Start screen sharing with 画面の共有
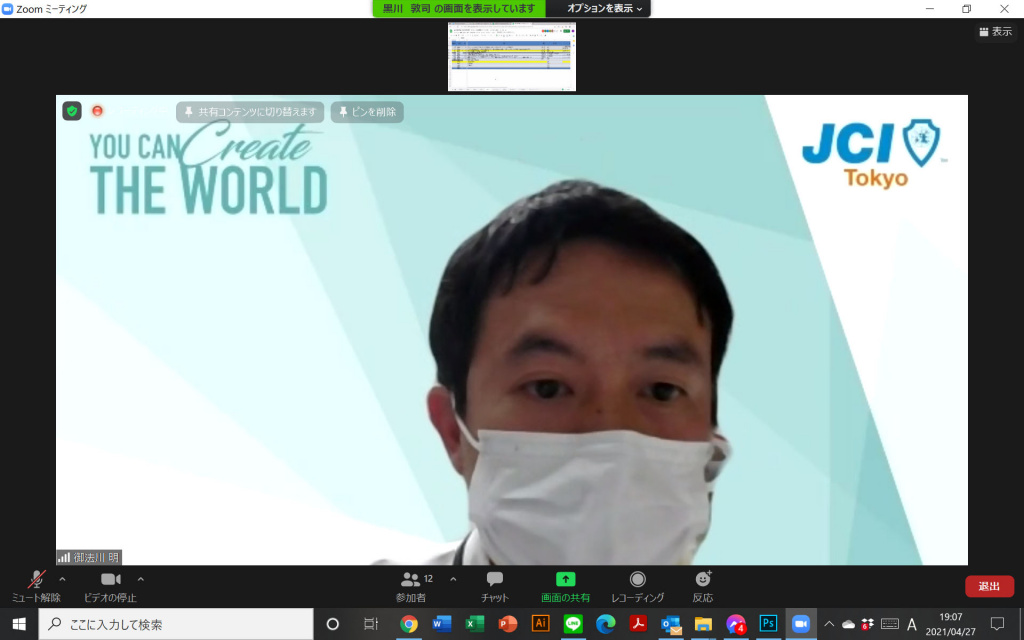This screenshot has width=1024, height=640. tap(565, 586)
